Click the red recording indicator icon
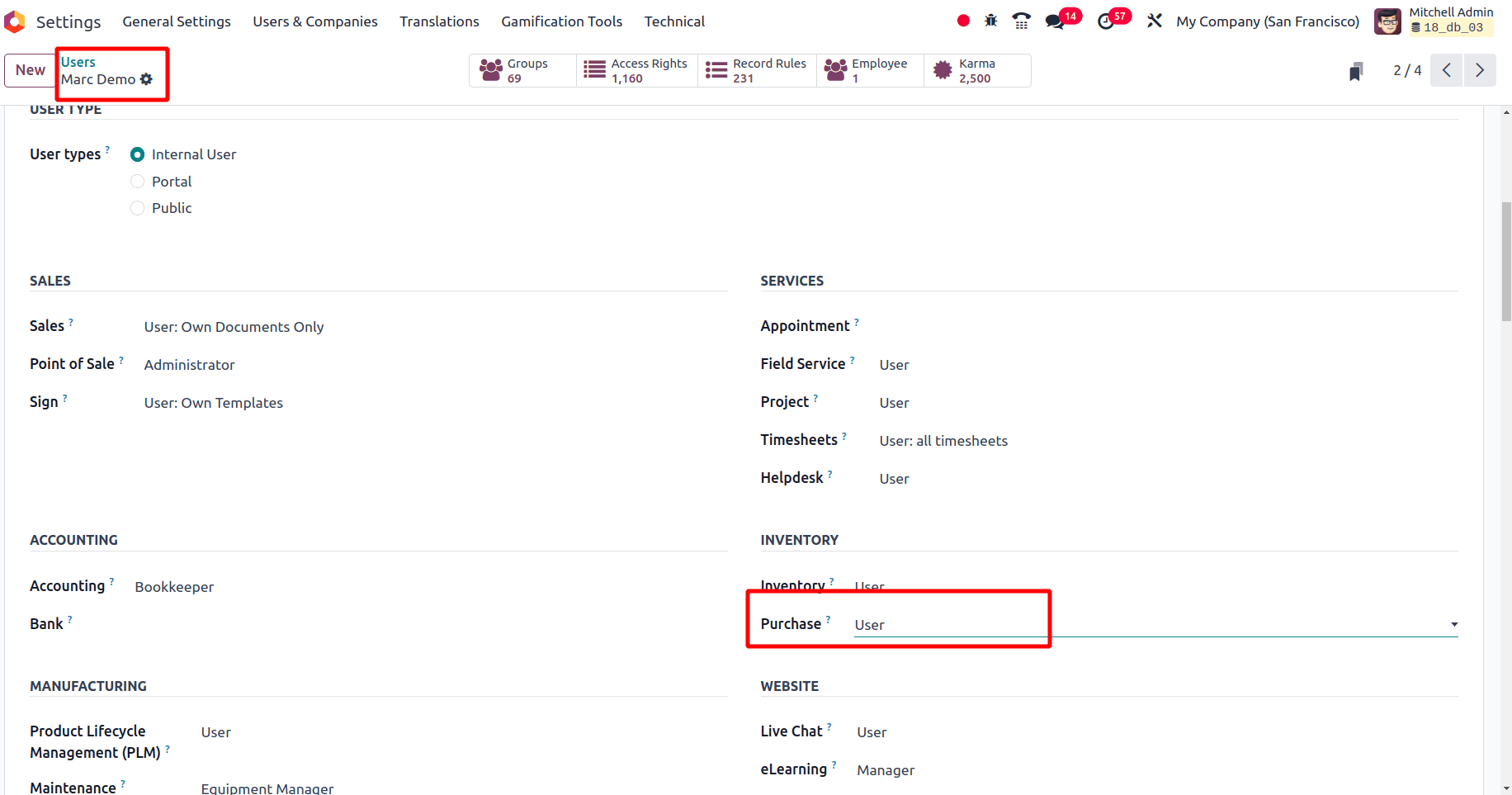Screen dimensions: 1512x795 [963, 21]
